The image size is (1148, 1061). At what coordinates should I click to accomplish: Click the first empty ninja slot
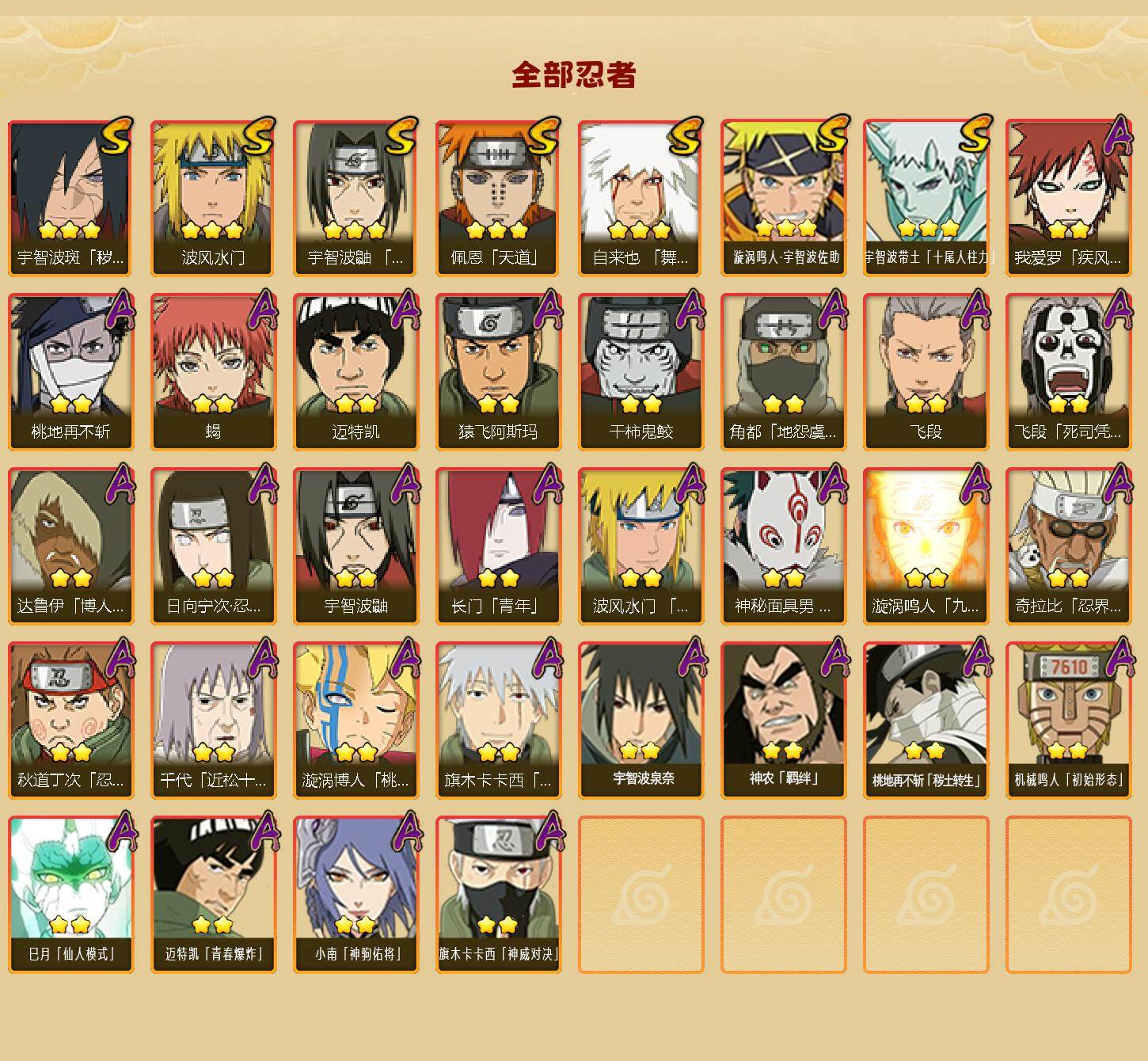click(641, 895)
